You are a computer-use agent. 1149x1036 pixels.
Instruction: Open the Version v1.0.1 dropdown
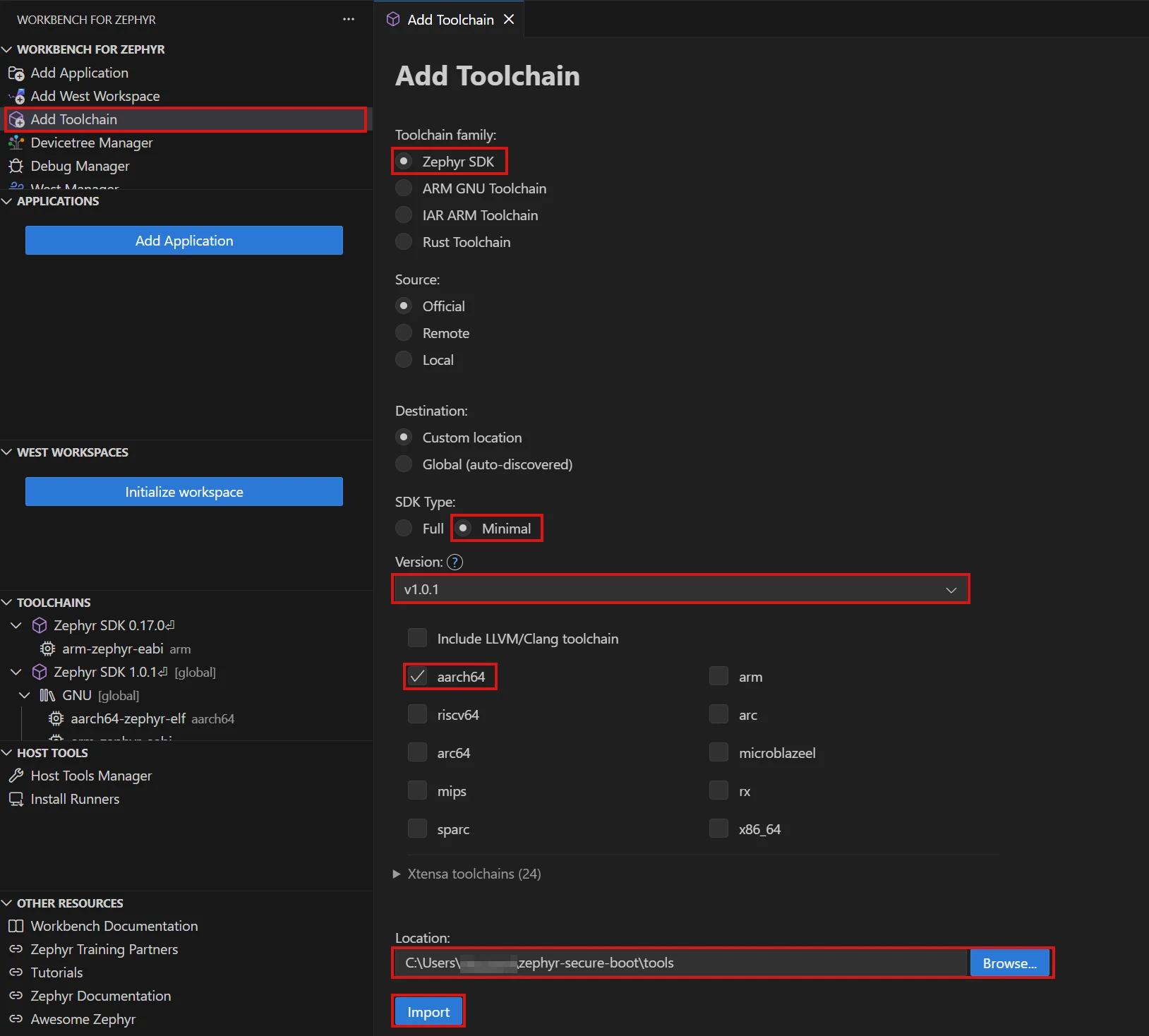click(681, 590)
